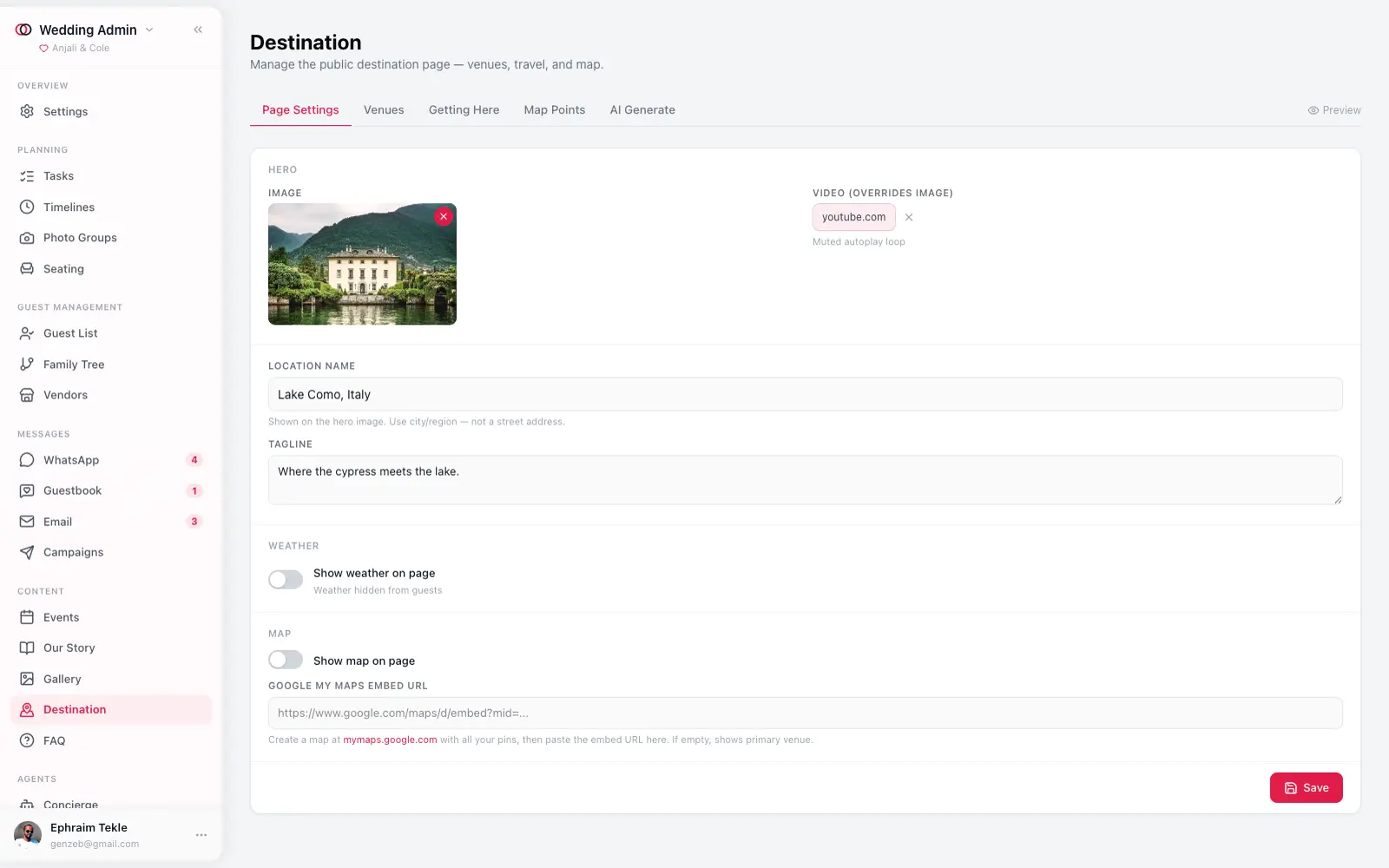Viewport: 1389px width, 868px height.
Task: Enable Show map on page switch
Action: pos(286,660)
